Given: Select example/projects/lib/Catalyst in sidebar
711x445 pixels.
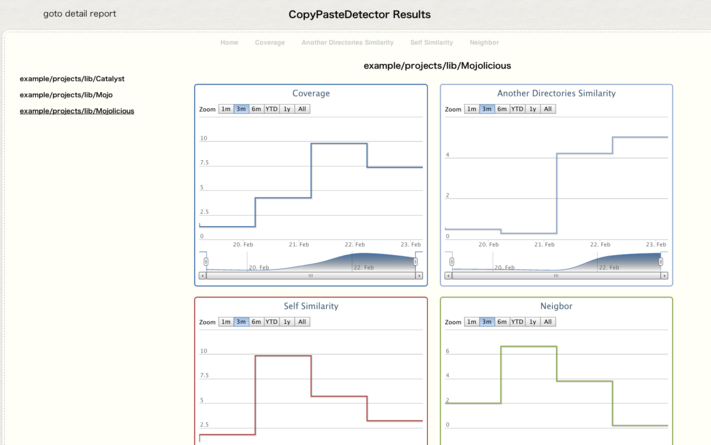Looking at the screenshot, I should tap(72, 78).
